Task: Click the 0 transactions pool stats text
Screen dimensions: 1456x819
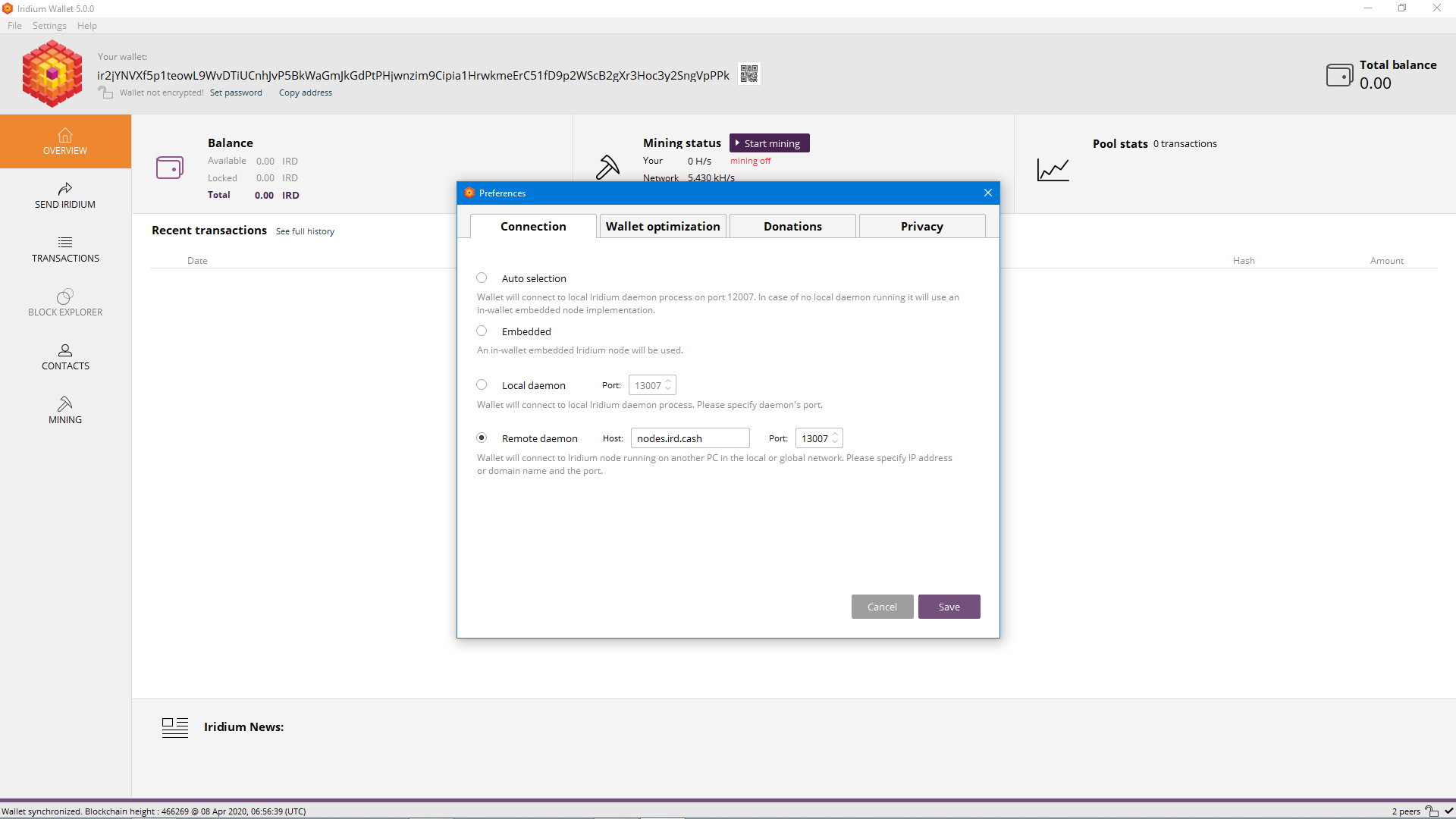Action: 1185,143
